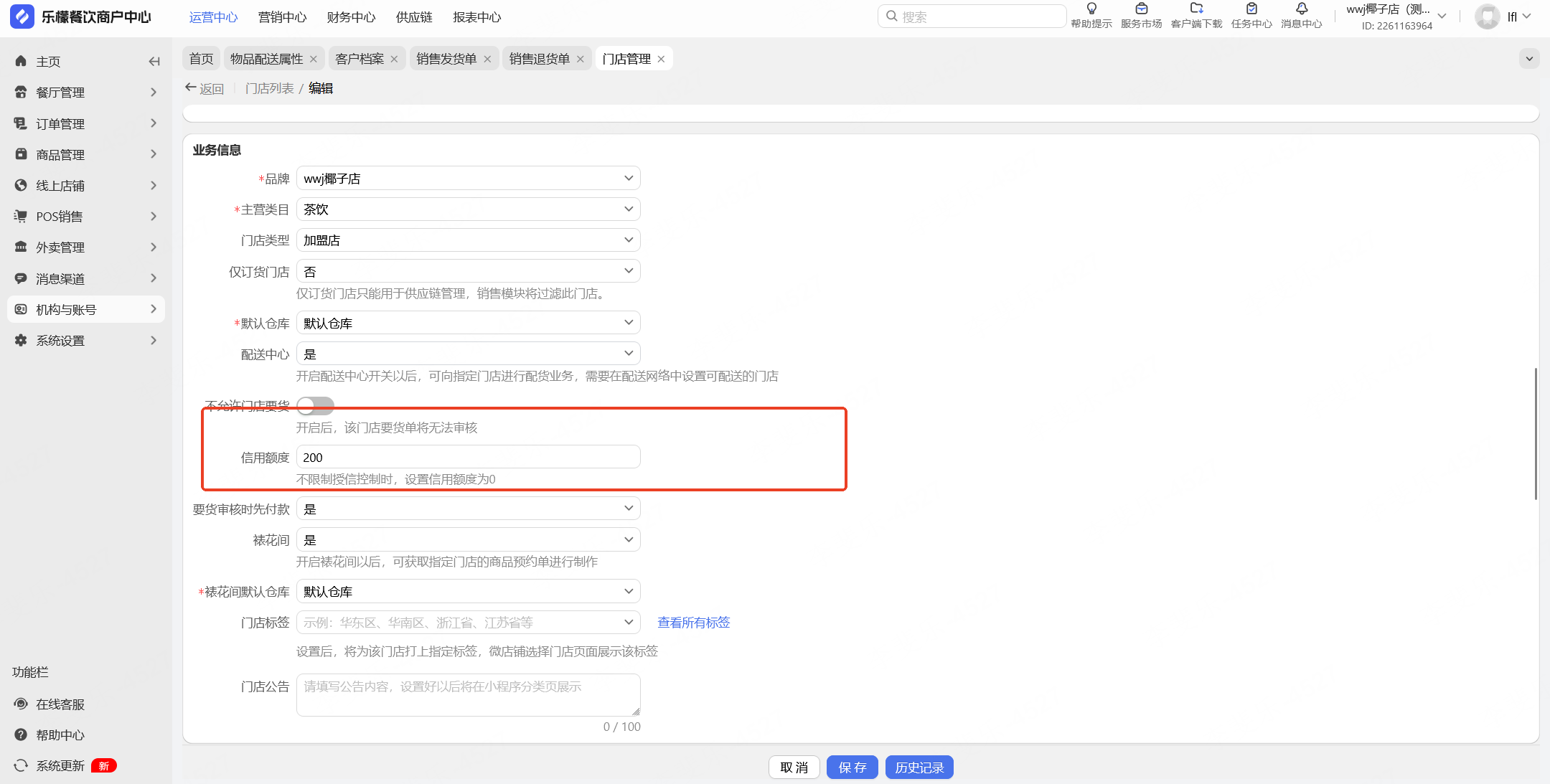This screenshot has height=784, width=1550.
Task: Click the 客户端下载 icon
Action: 1196,9
